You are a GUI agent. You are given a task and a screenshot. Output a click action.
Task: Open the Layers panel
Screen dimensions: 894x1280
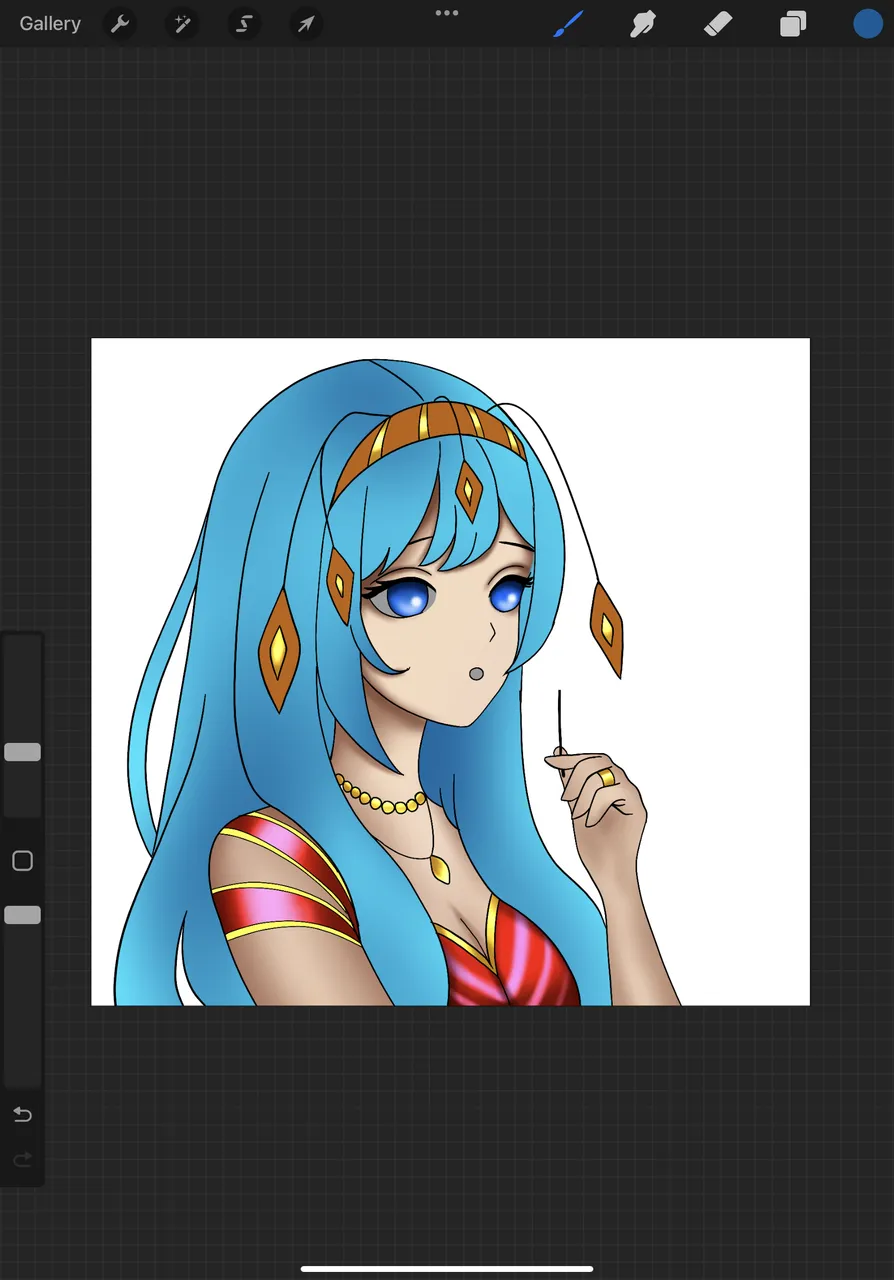point(793,24)
